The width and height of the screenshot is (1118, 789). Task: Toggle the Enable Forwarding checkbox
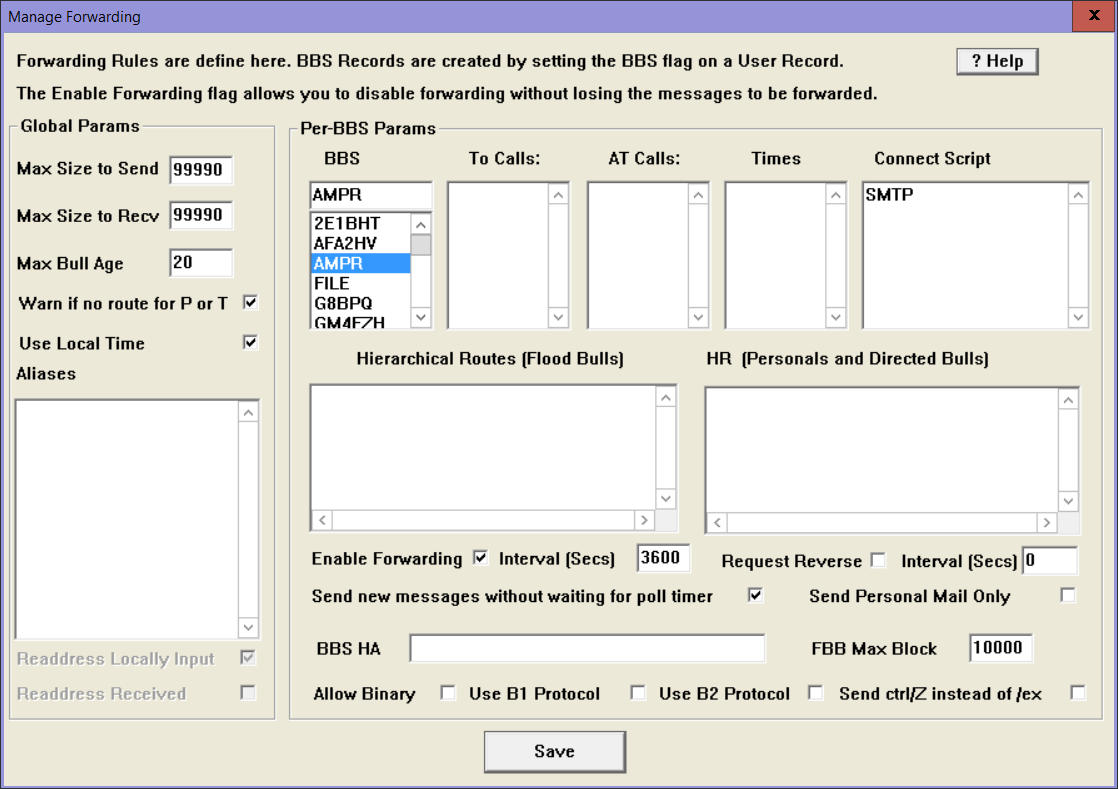point(480,558)
